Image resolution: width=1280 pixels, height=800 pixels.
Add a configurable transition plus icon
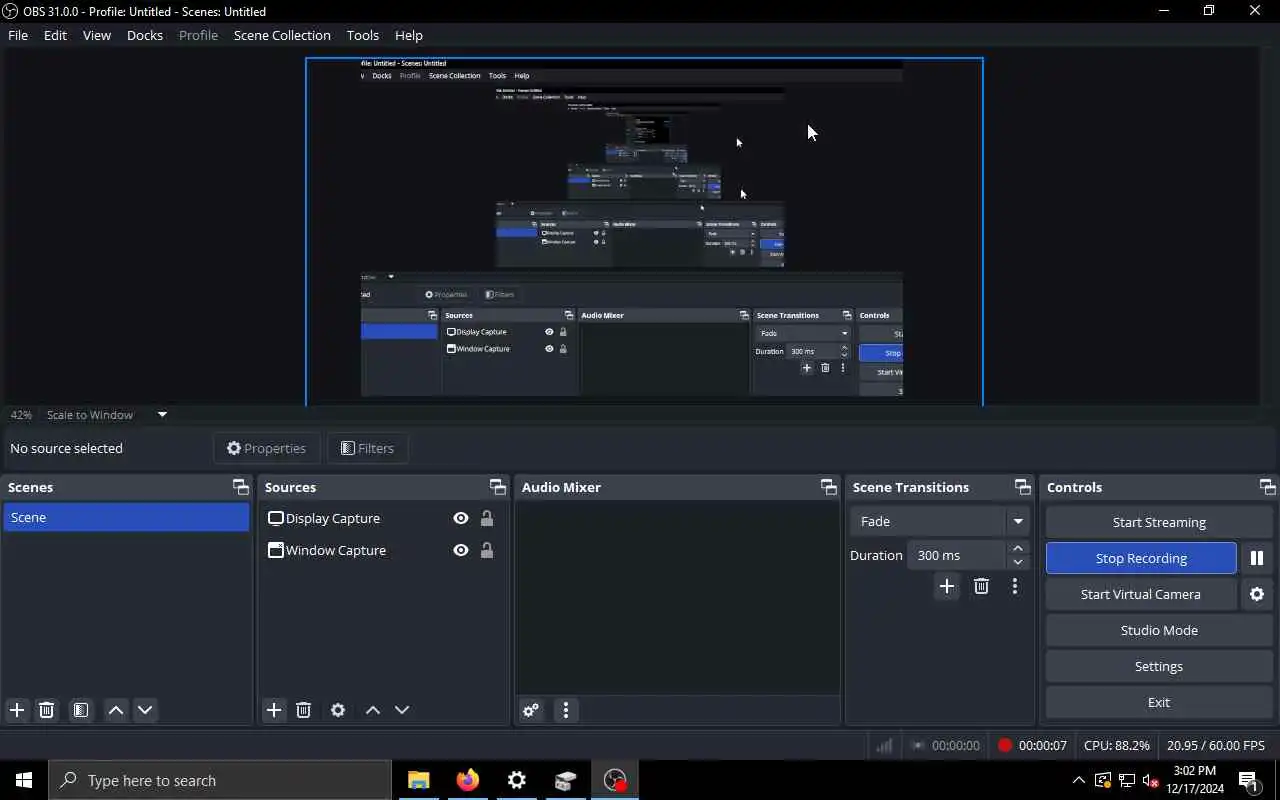(947, 586)
